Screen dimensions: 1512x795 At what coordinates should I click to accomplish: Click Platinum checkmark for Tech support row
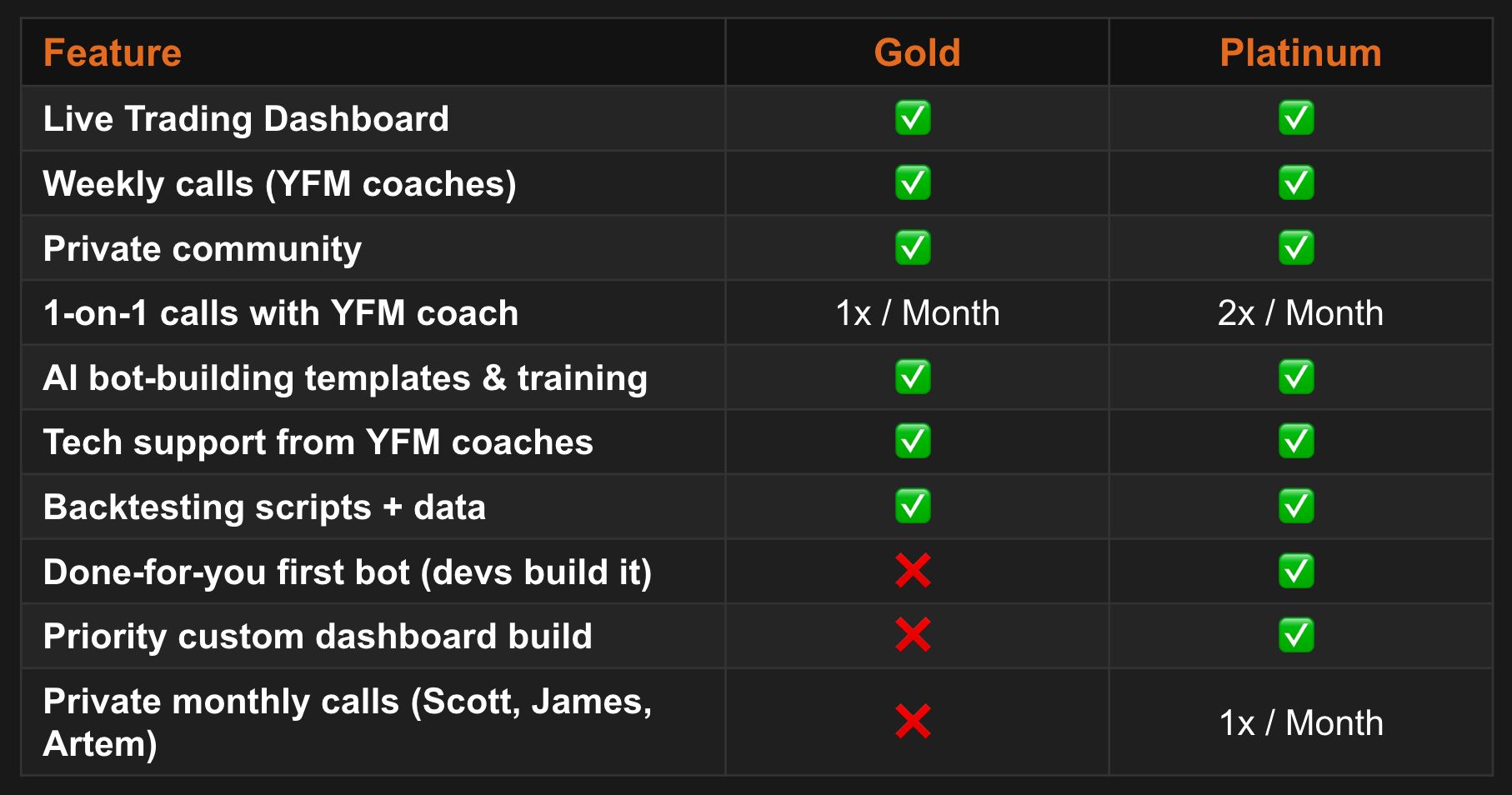(x=1296, y=441)
